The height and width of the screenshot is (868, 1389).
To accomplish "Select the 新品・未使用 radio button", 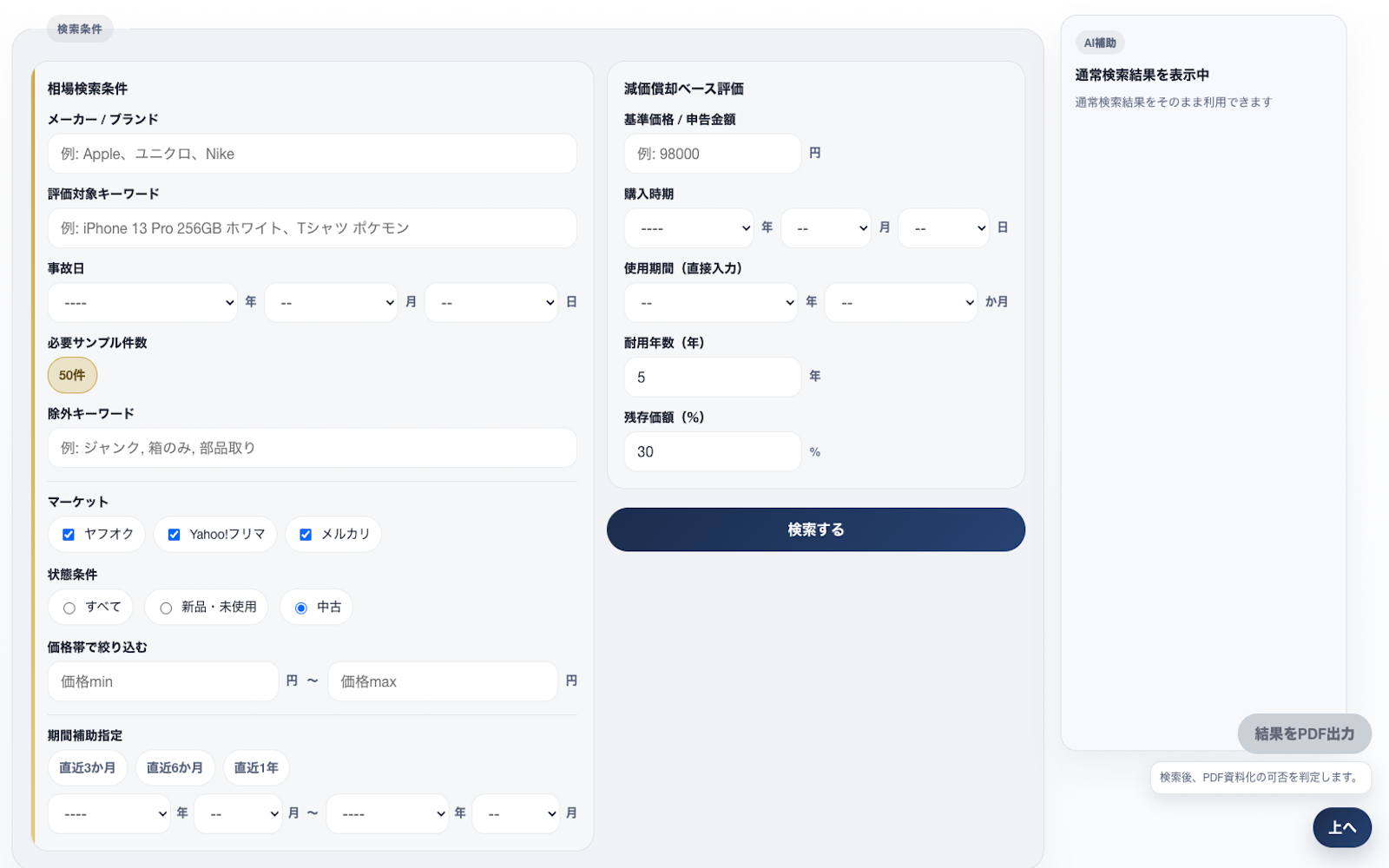I will click(x=166, y=608).
